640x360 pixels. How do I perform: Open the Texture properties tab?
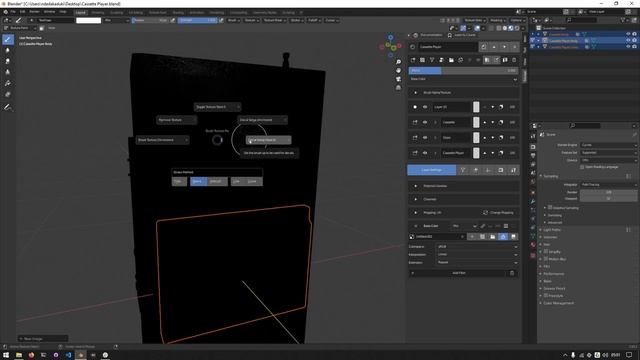533,256
